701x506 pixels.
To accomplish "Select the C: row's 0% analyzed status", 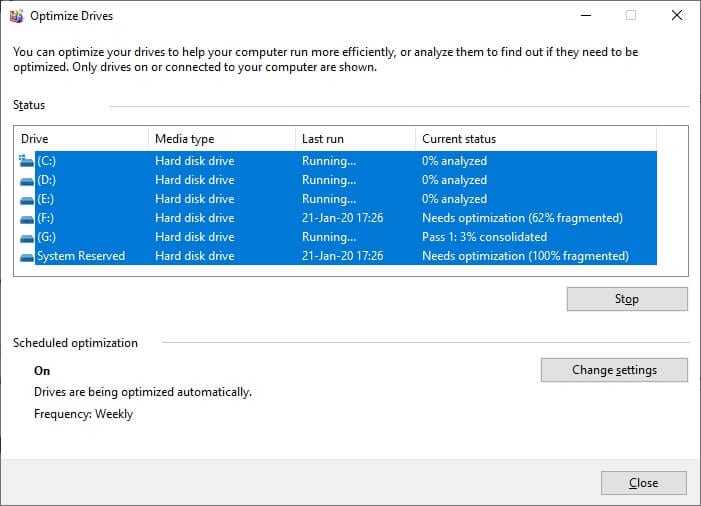I will [454, 161].
